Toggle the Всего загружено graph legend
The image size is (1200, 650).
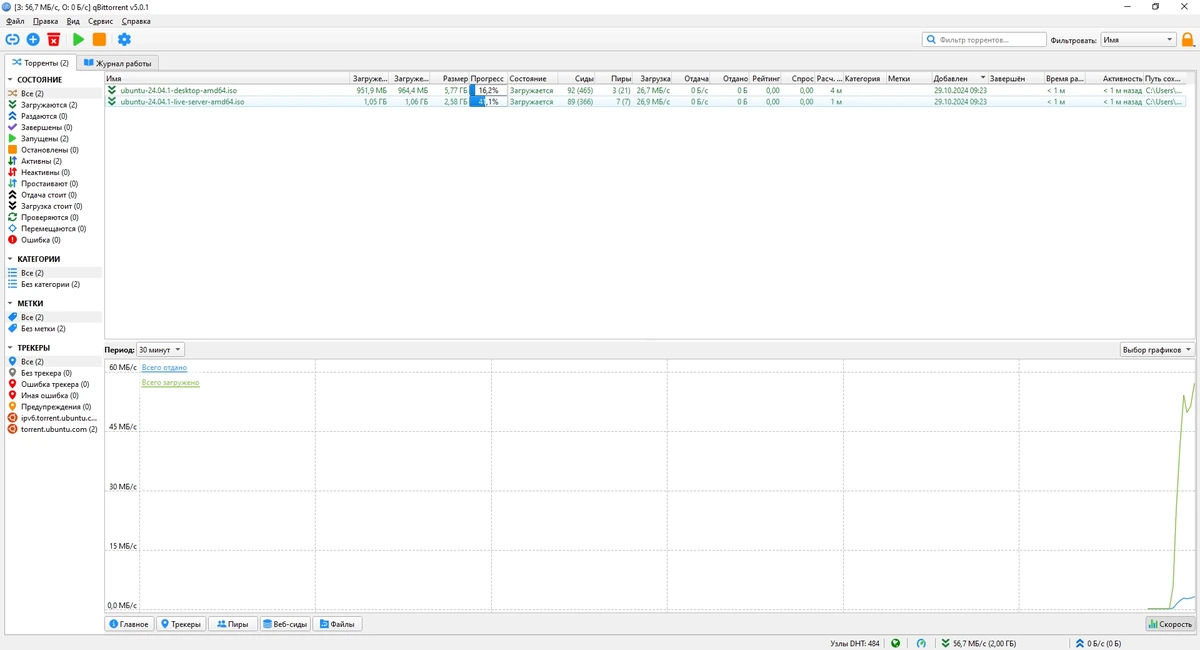point(170,383)
